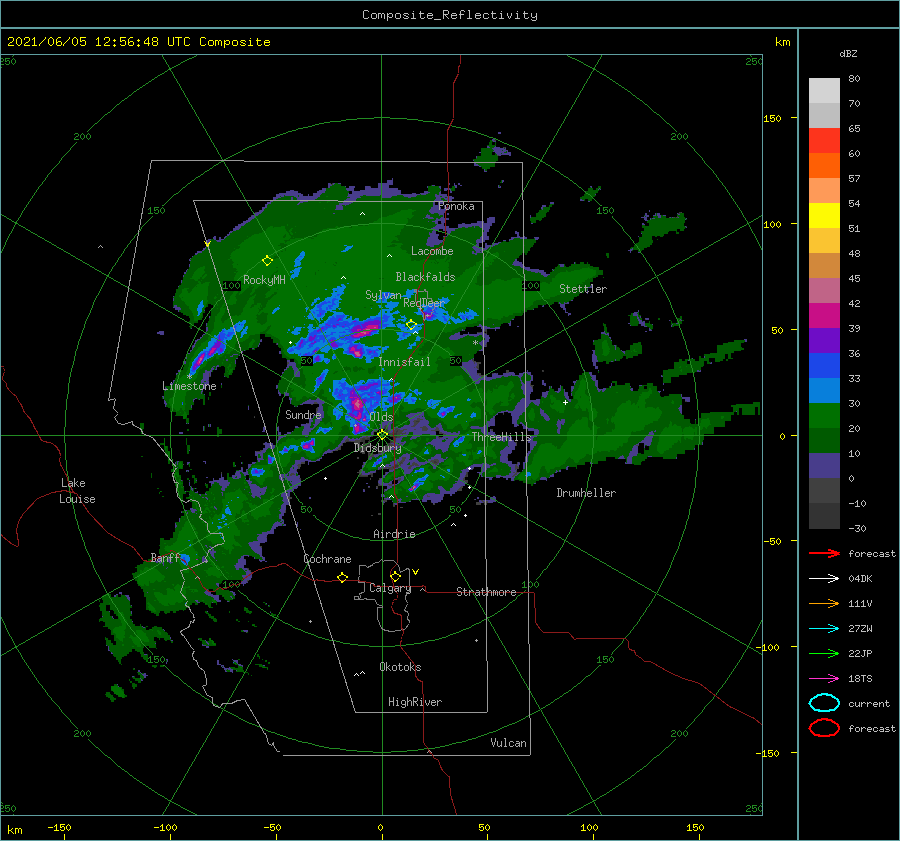Screen dimensions: 900x841
Task: Click the yellow diamond marker above RockyMH
Action: click(267, 261)
